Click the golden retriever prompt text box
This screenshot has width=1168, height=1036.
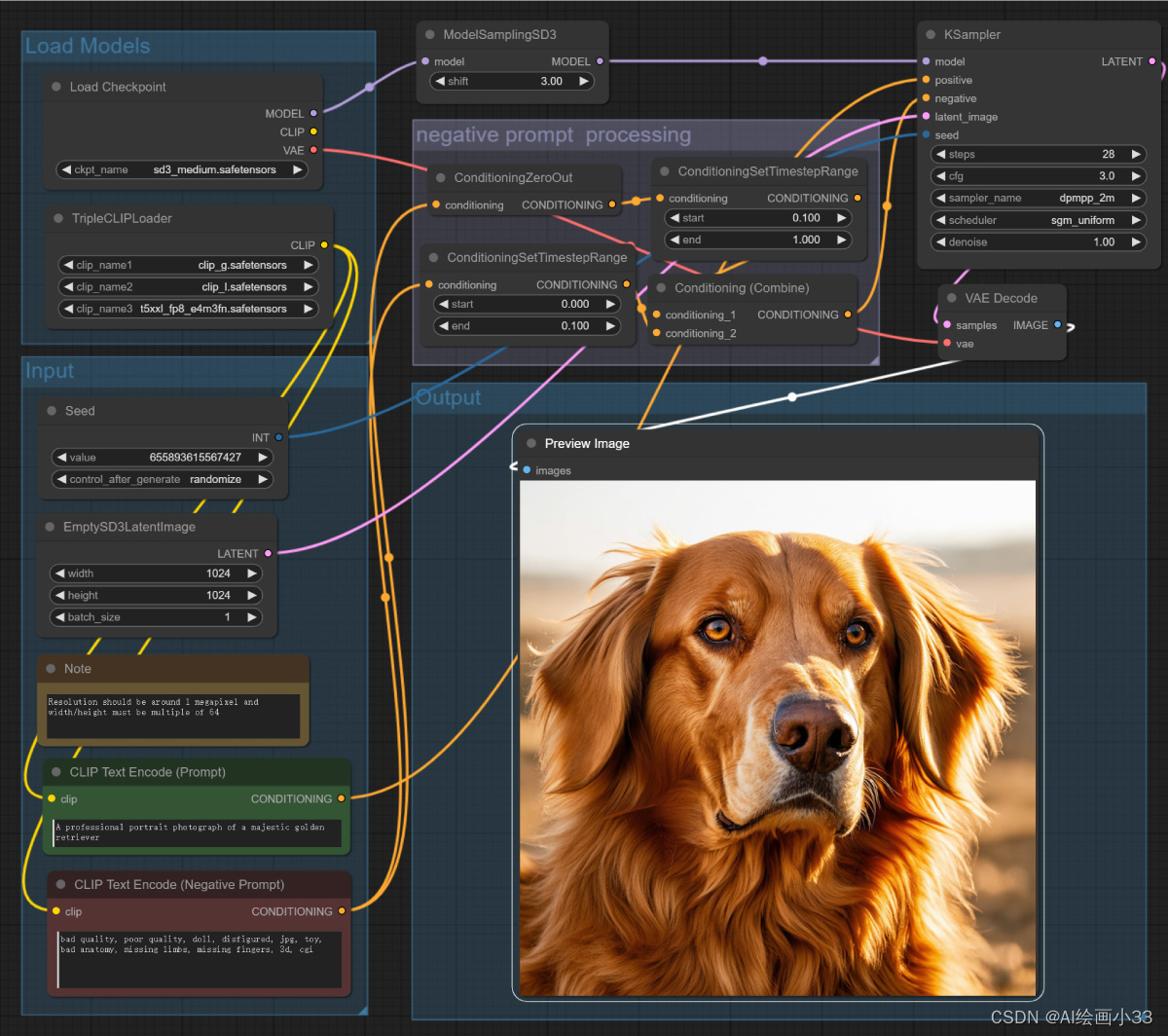(x=198, y=832)
